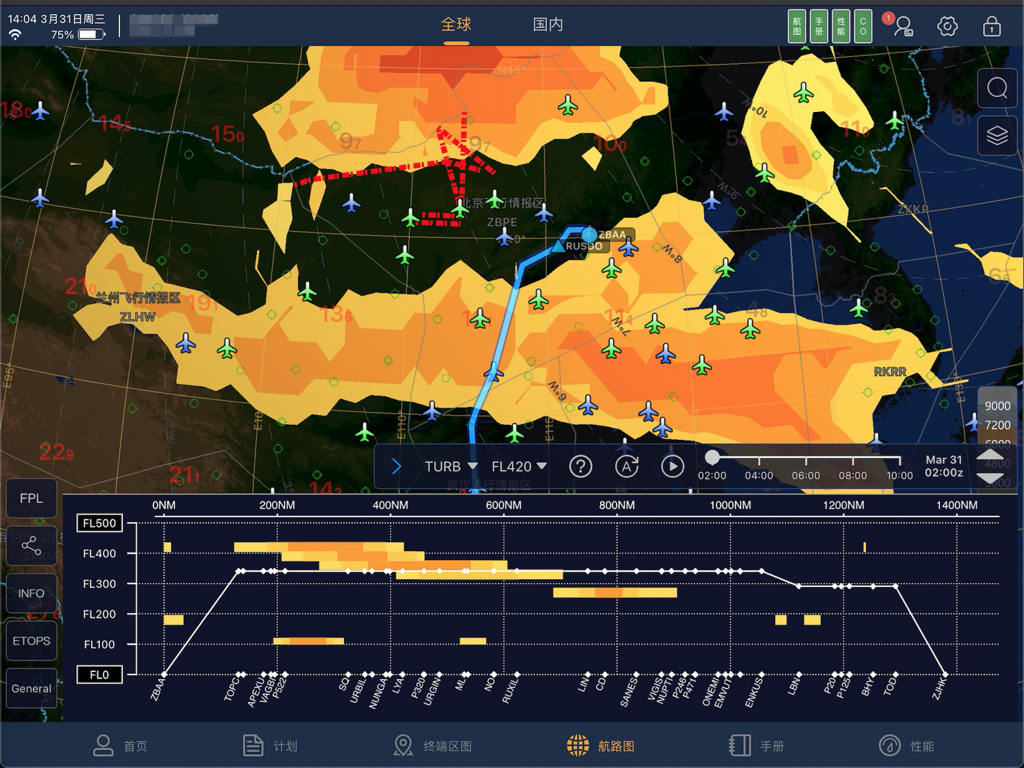Image resolution: width=1024 pixels, height=768 pixels.
Task: Open the map layers panel
Action: coord(997,136)
